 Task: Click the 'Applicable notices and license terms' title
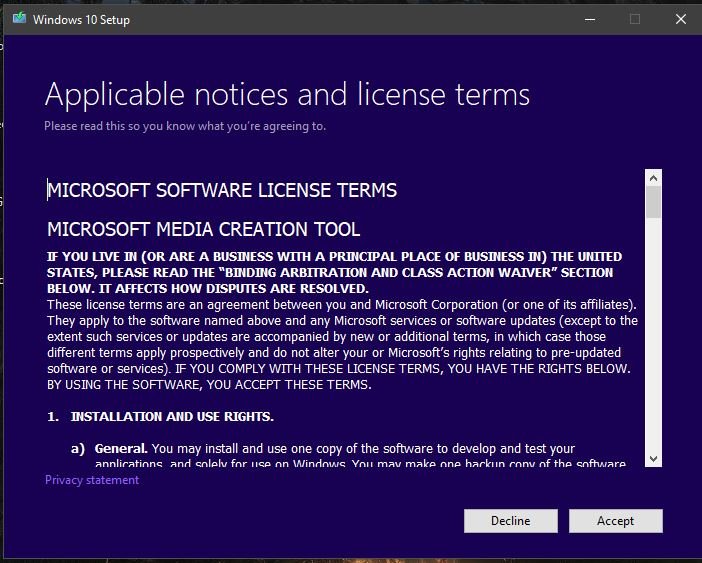287,94
